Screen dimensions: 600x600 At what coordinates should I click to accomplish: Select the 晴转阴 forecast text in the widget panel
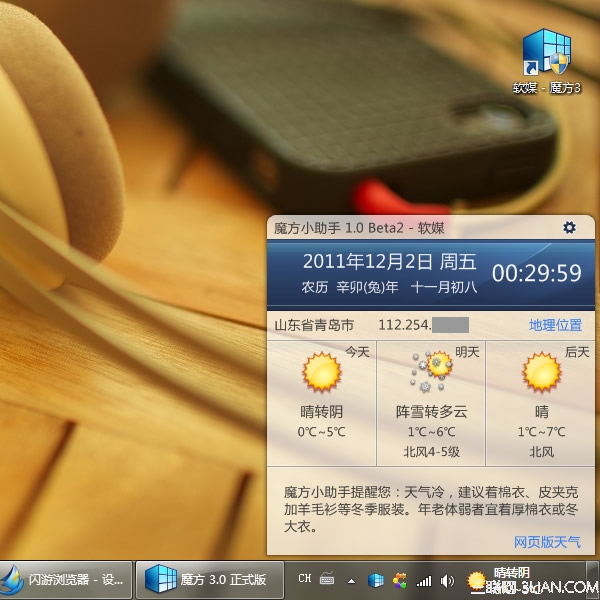click(321, 412)
